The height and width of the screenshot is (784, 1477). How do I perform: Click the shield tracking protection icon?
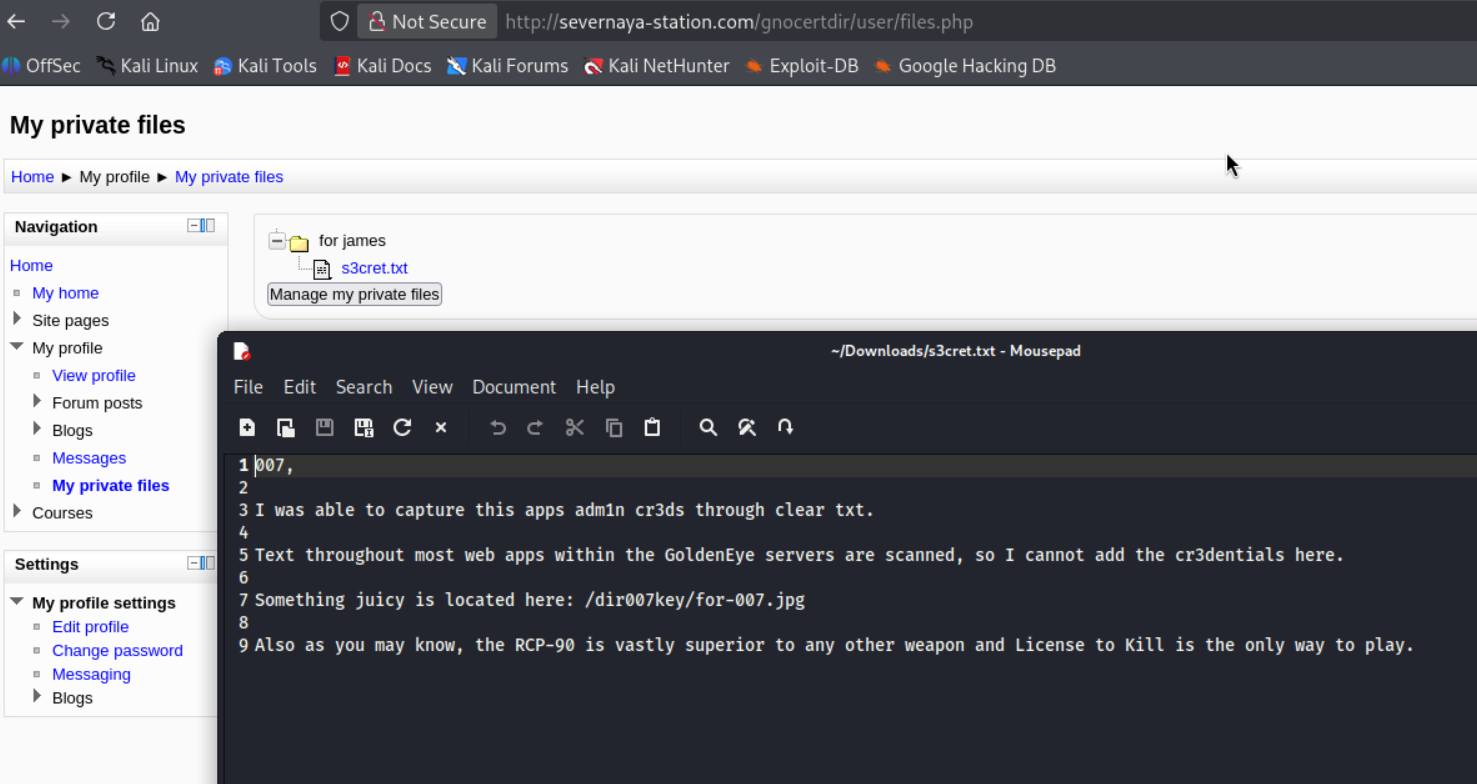coord(340,21)
